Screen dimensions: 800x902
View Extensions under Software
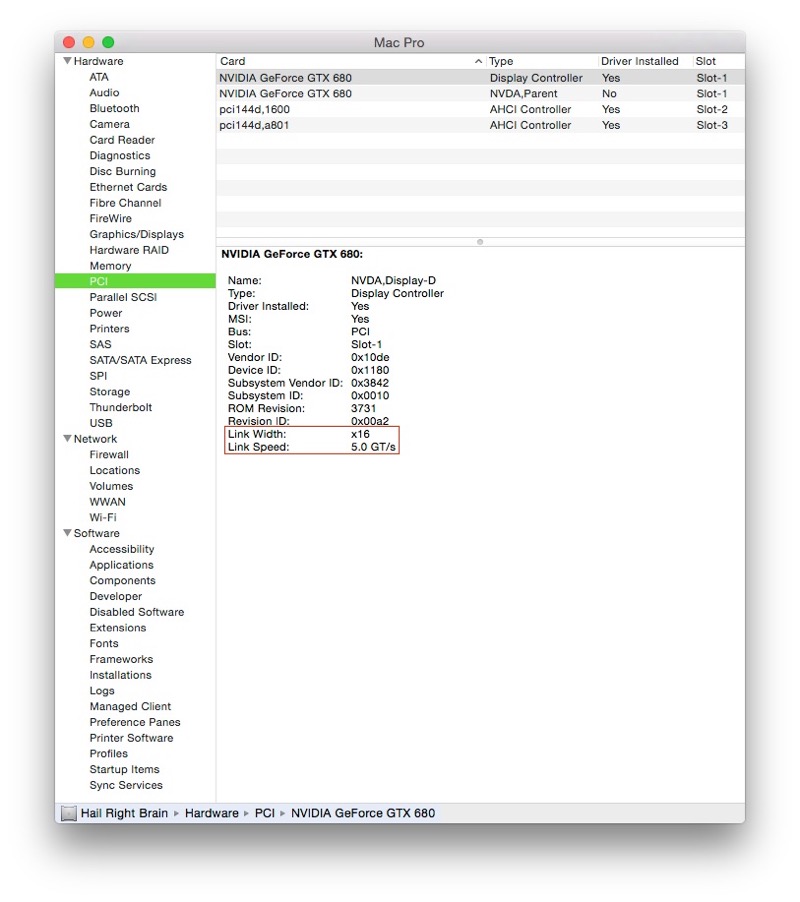[118, 628]
